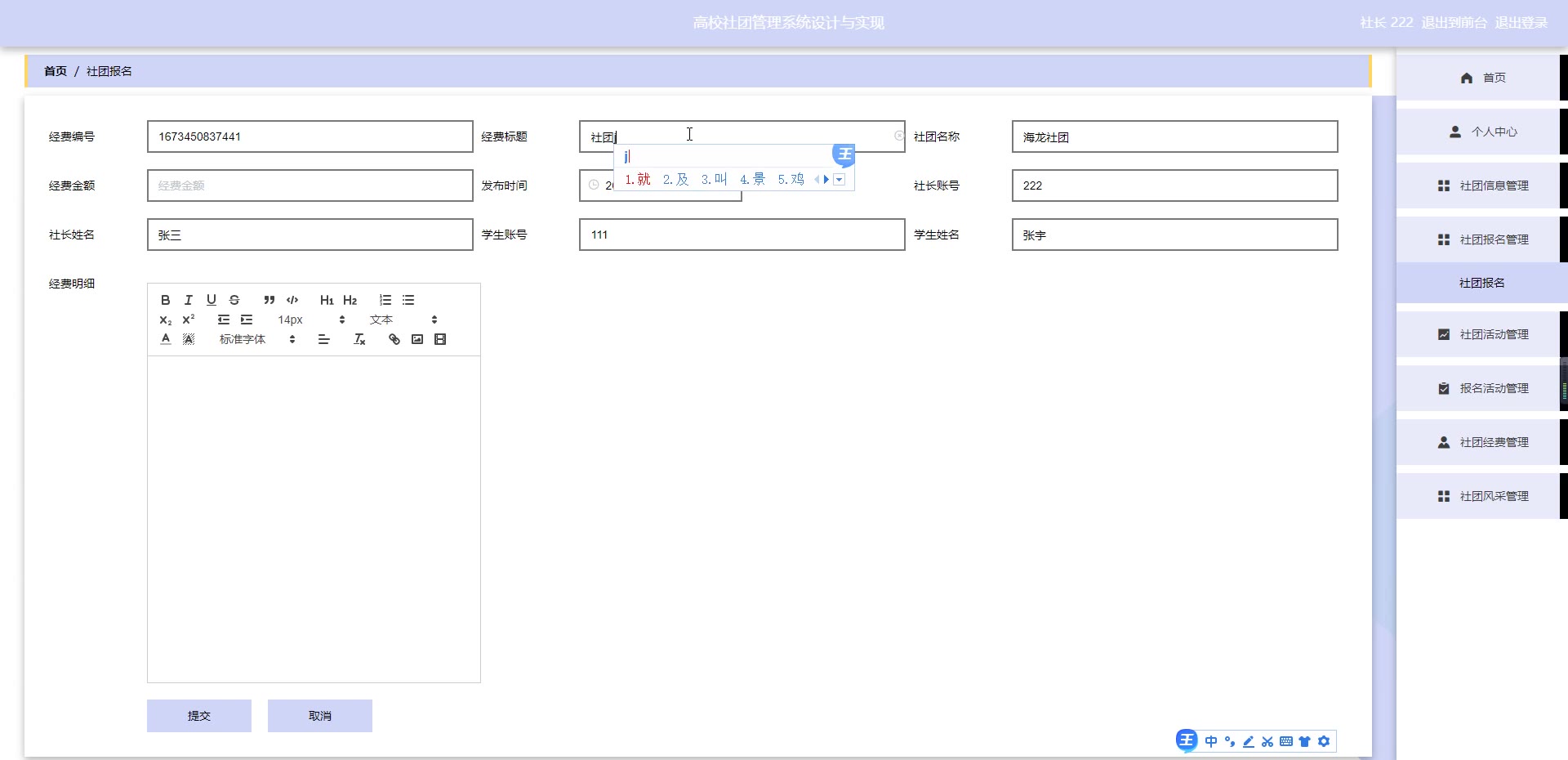
Task: Open IME soft keyboard
Action: click(x=1286, y=741)
